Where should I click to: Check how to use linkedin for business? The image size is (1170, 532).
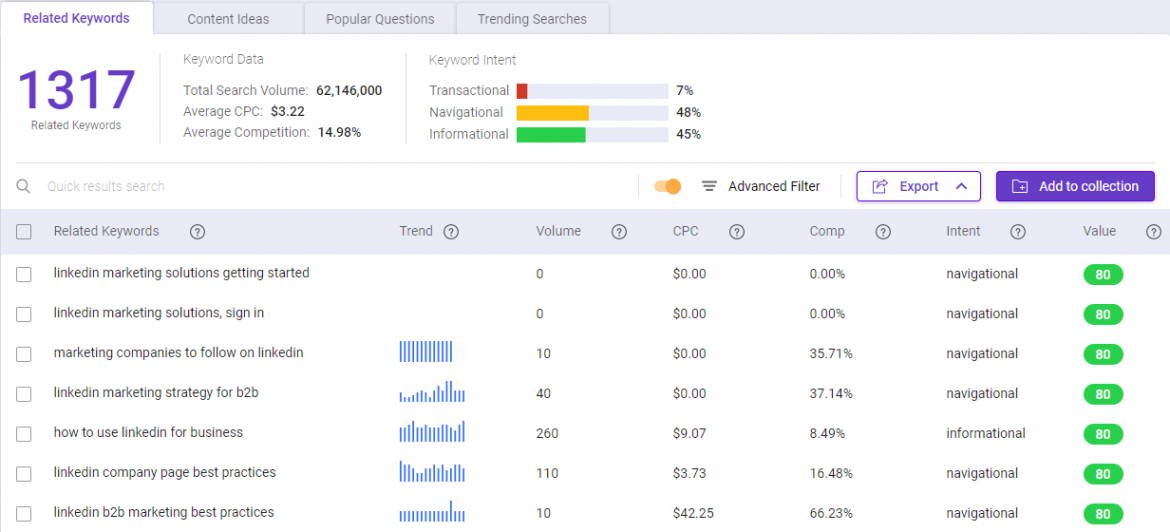[x=24, y=434]
